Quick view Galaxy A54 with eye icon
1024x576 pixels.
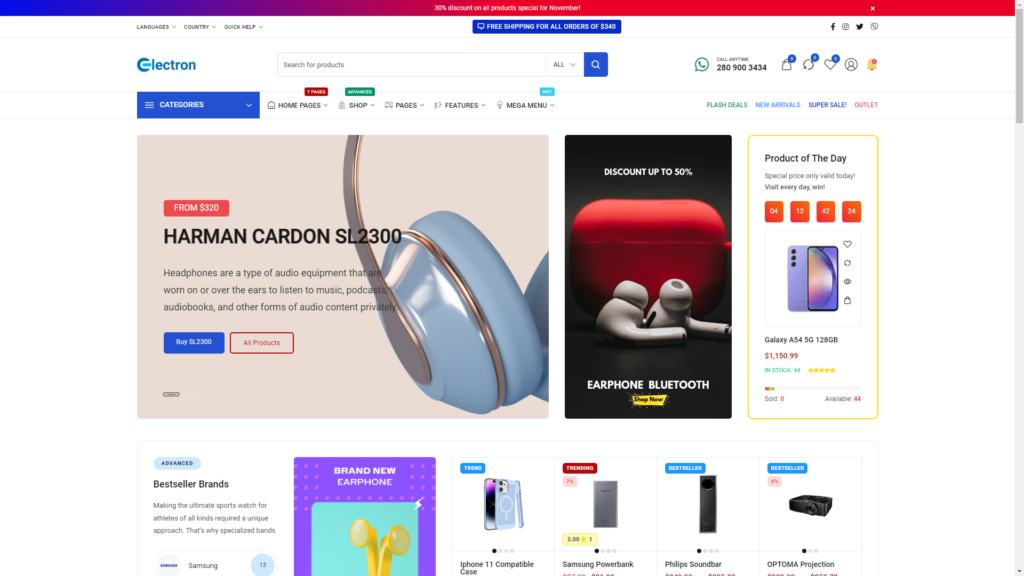(847, 282)
